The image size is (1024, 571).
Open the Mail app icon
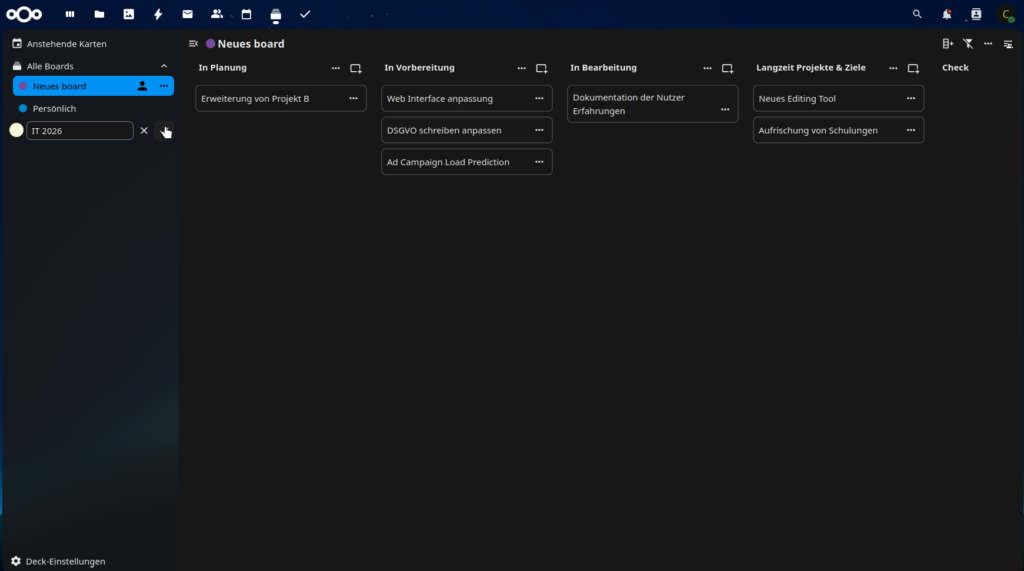pos(187,14)
